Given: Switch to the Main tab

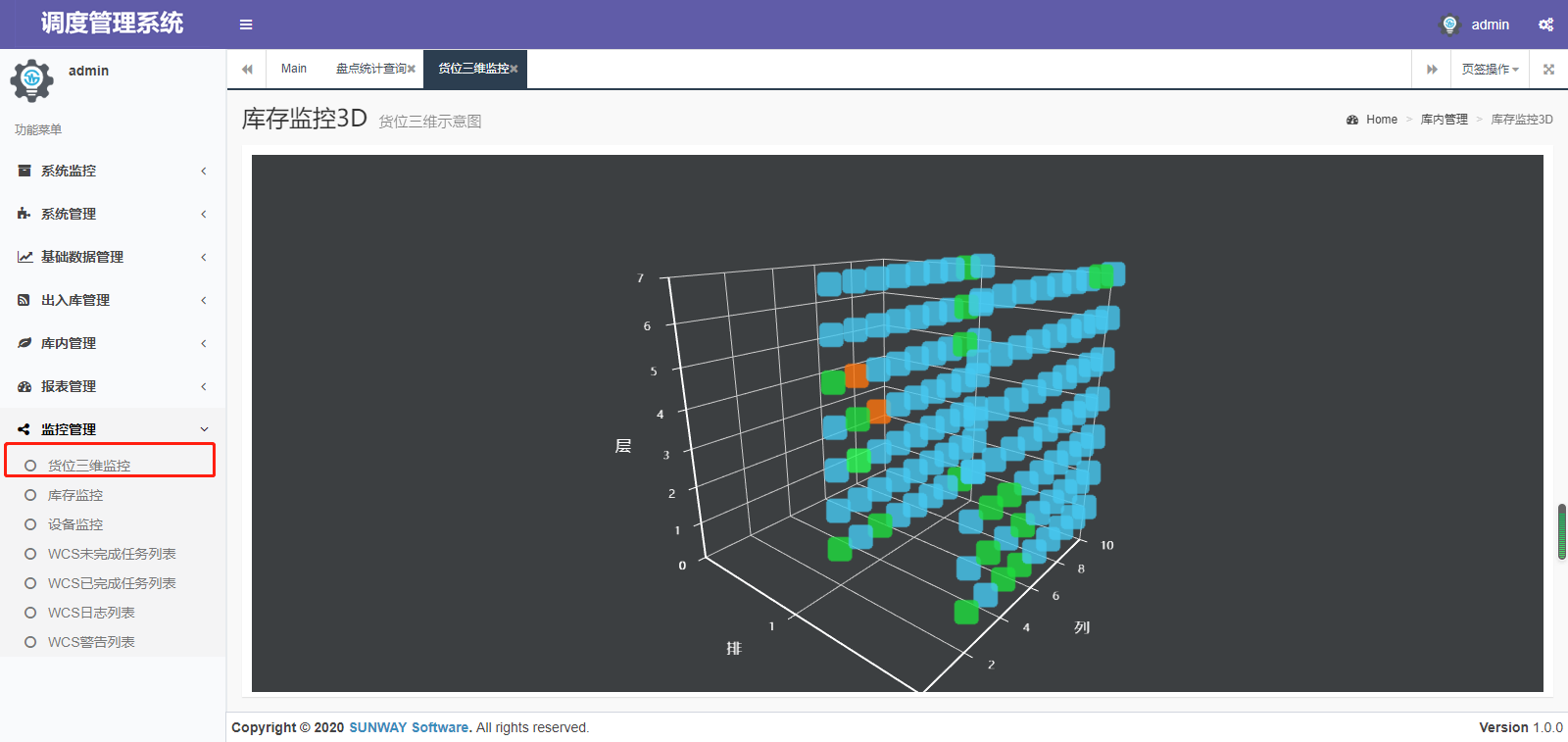Looking at the screenshot, I should (294, 70).
